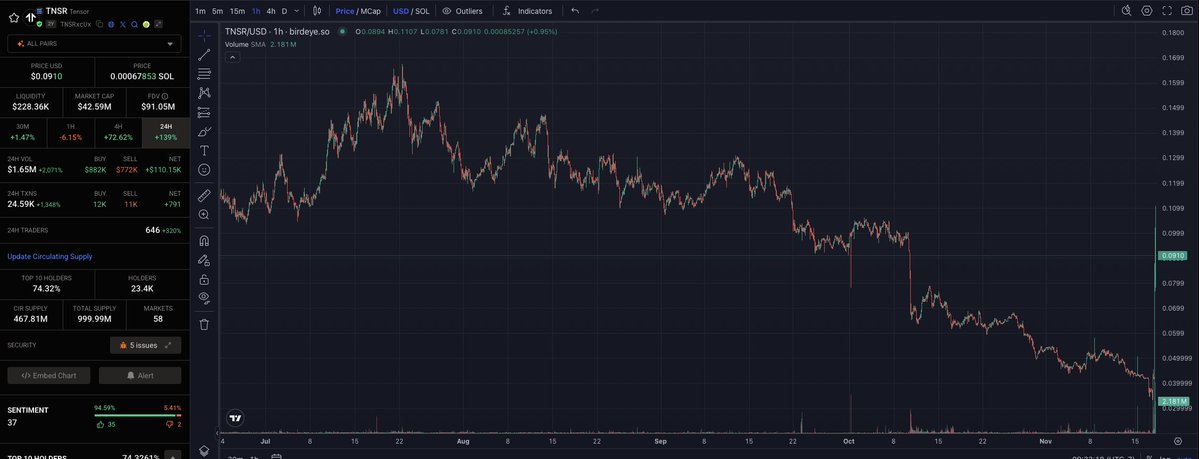Screen dimensions: 1199x459
Task: Open chart settings hexagon icon
Action: (1147, 11)
